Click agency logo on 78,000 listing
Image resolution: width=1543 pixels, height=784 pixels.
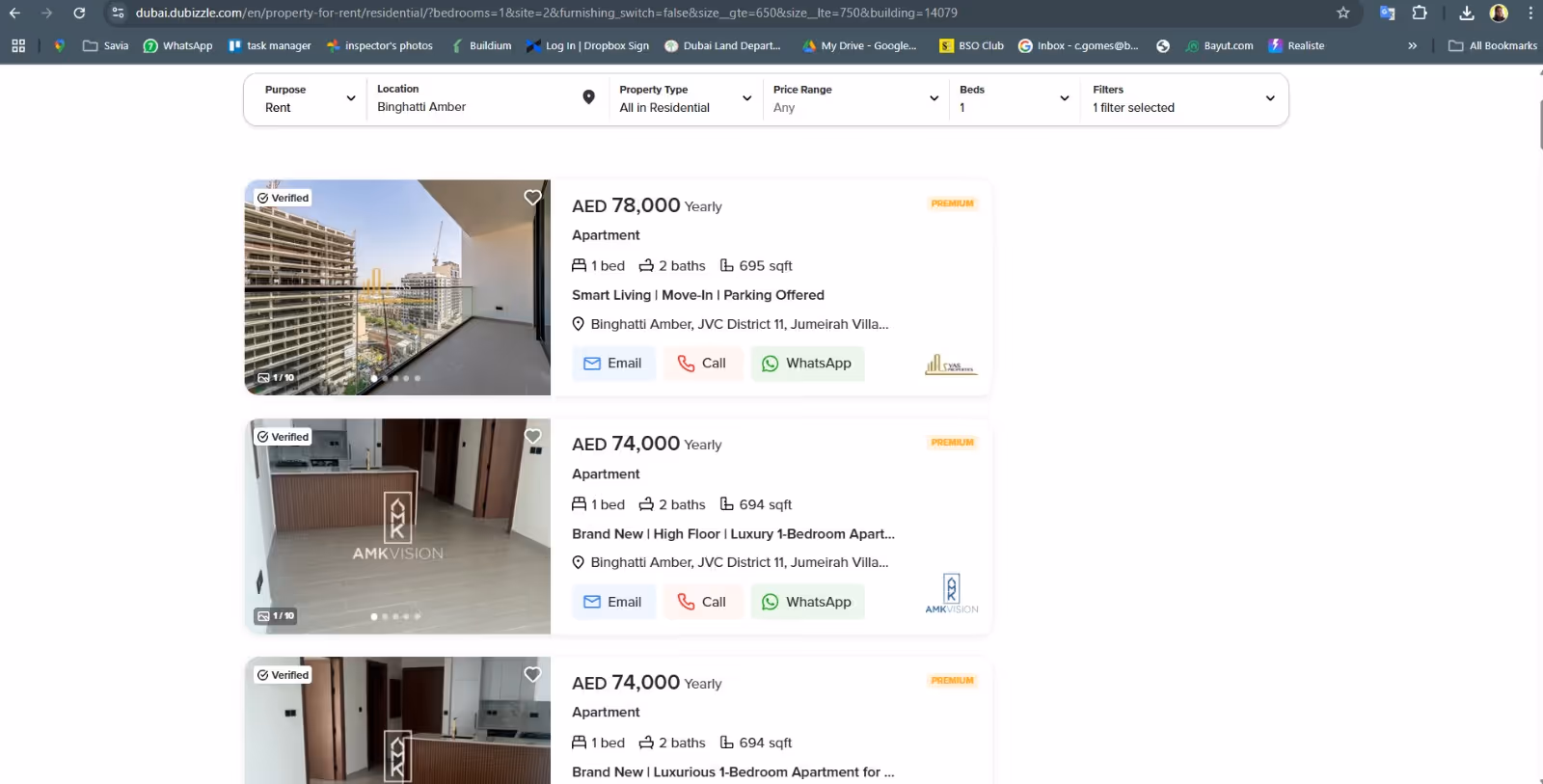951,365
